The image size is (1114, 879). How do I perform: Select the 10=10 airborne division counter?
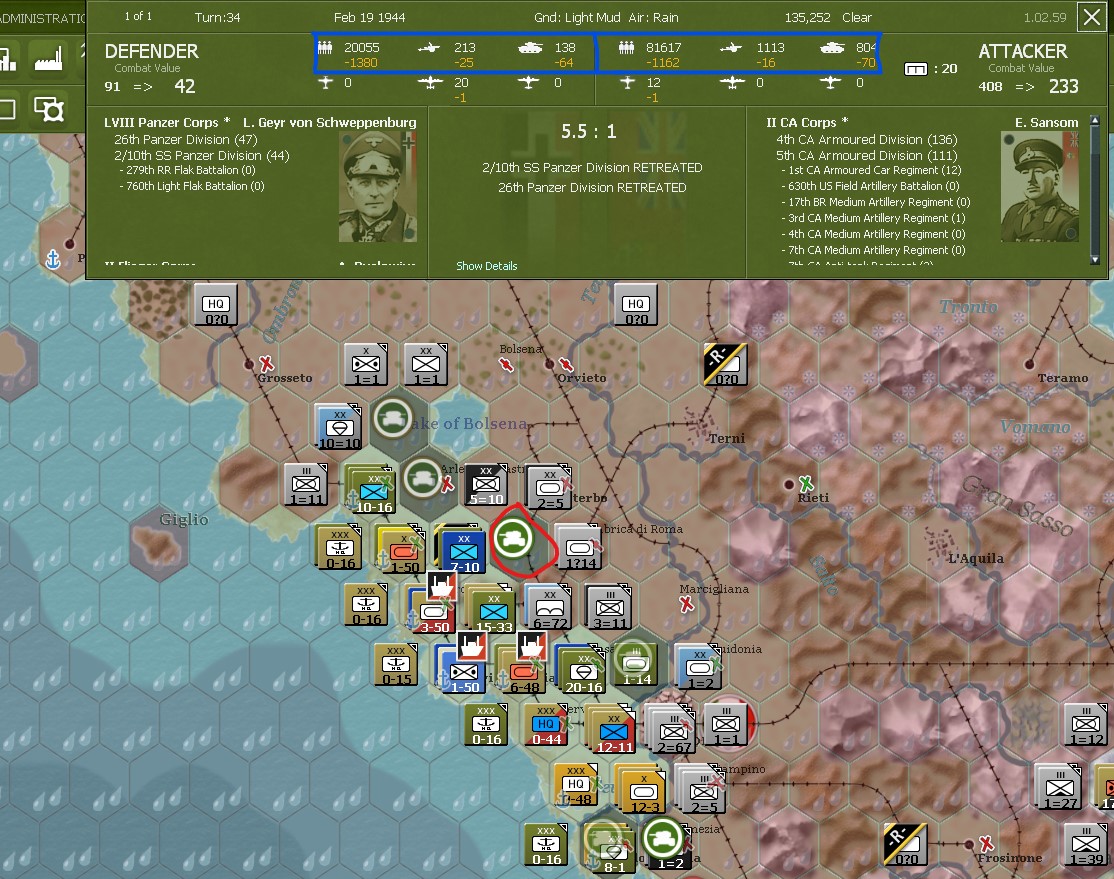pos(339,427)
